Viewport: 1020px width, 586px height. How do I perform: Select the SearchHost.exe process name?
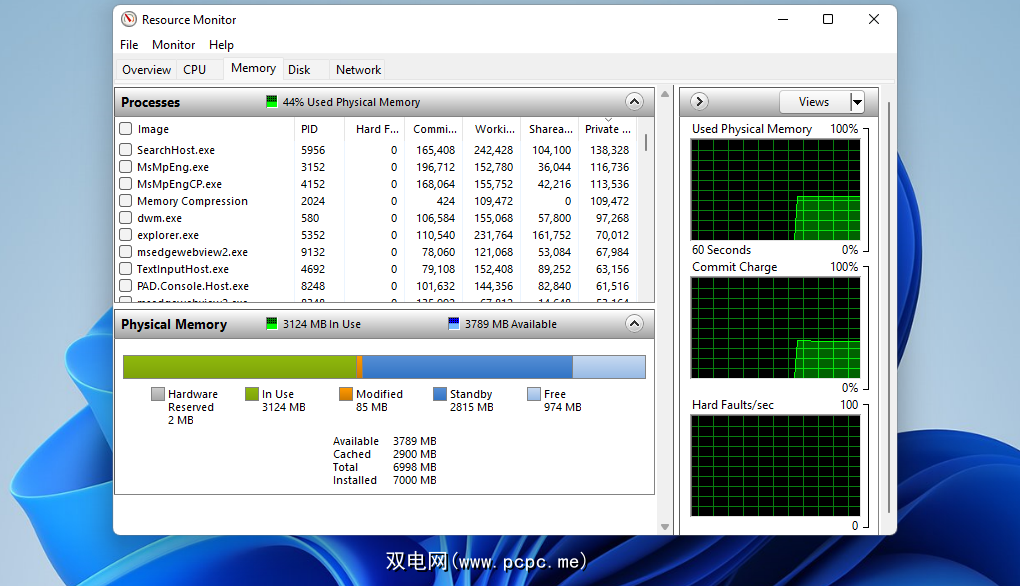pos(176,150)
